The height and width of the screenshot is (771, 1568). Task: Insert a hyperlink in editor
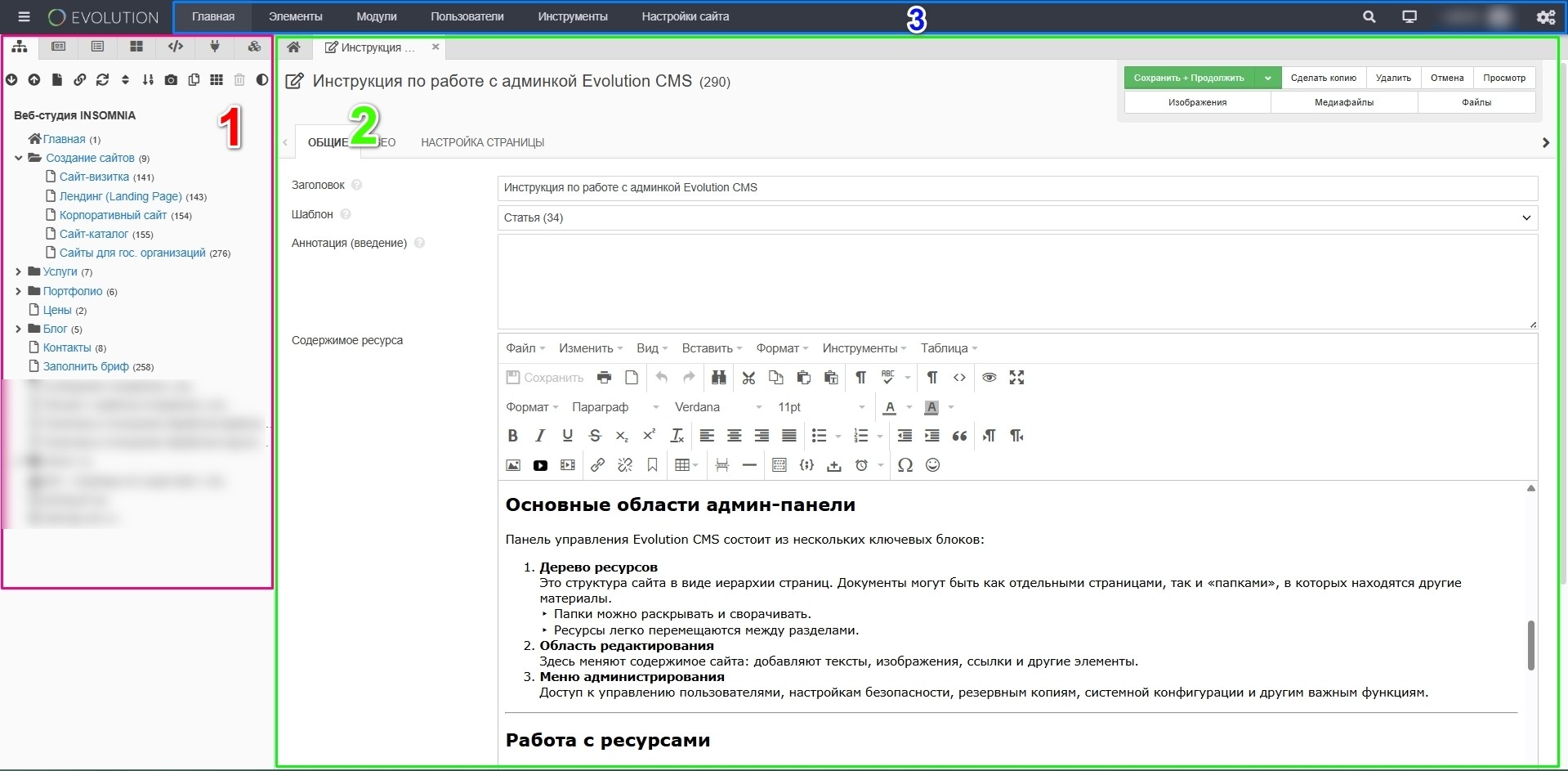point(597,465)
